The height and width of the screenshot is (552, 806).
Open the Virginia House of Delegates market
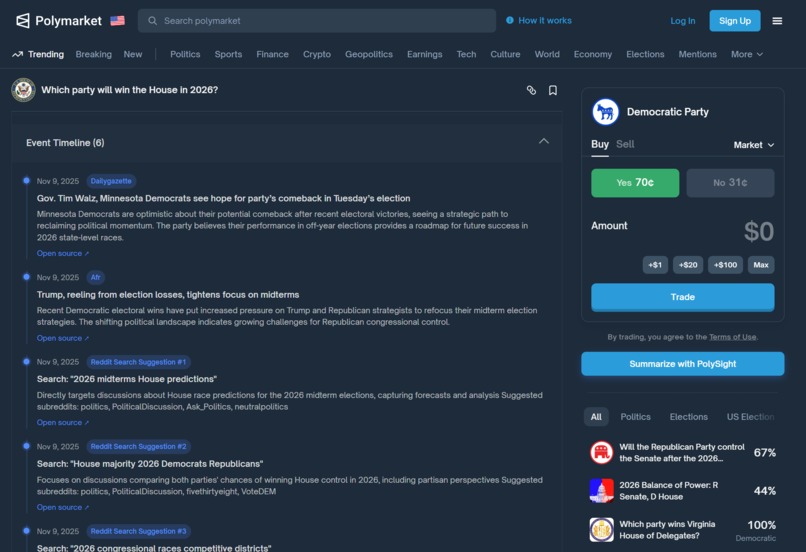pos(667,530)
